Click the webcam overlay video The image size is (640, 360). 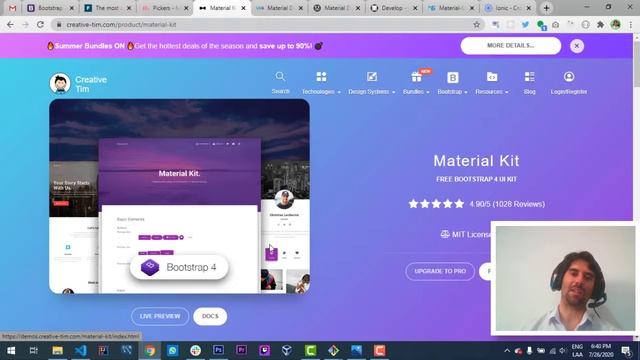(x=565, y=278)
